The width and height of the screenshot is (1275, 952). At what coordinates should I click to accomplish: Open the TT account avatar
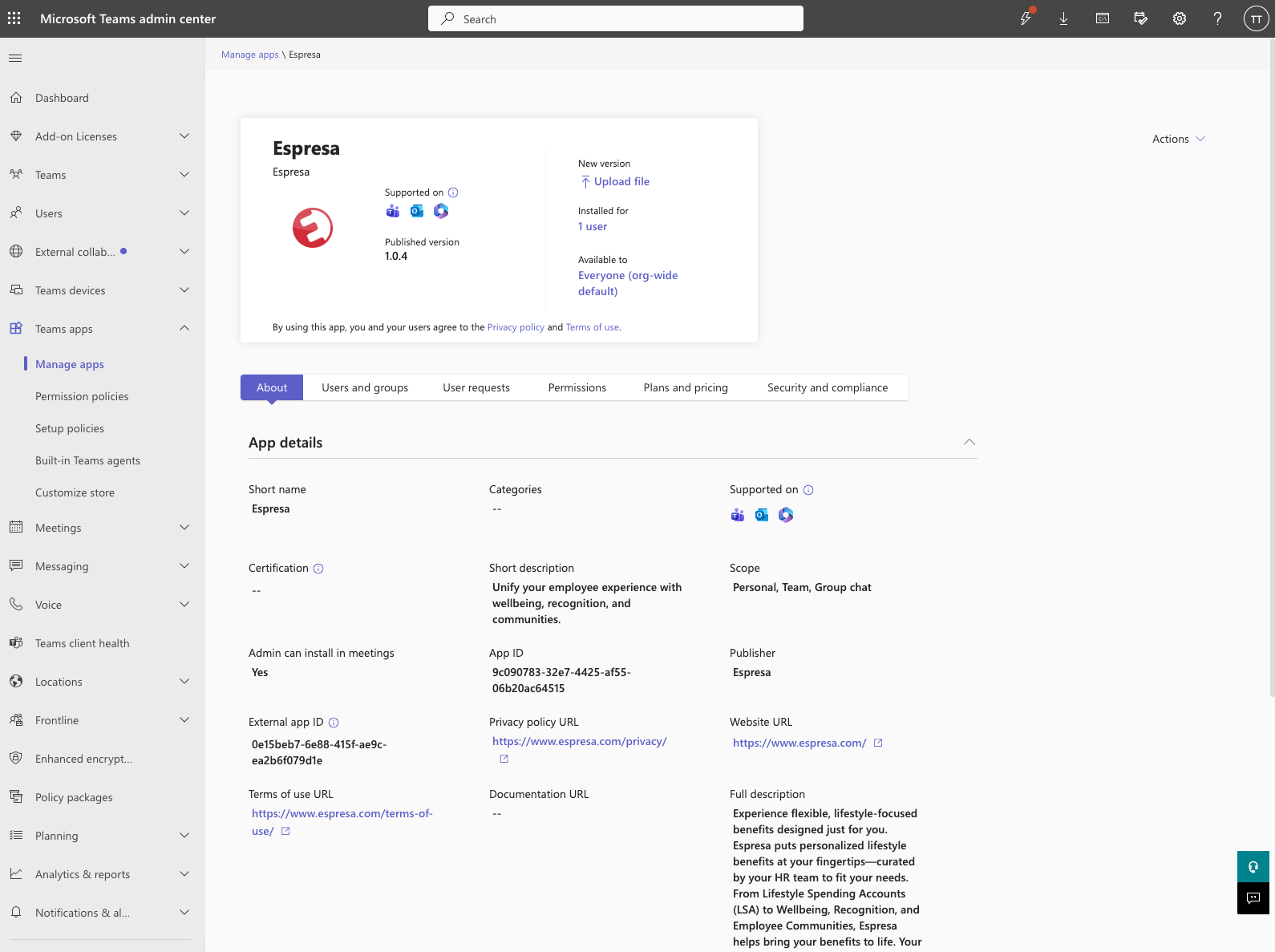pos(1256,18)
